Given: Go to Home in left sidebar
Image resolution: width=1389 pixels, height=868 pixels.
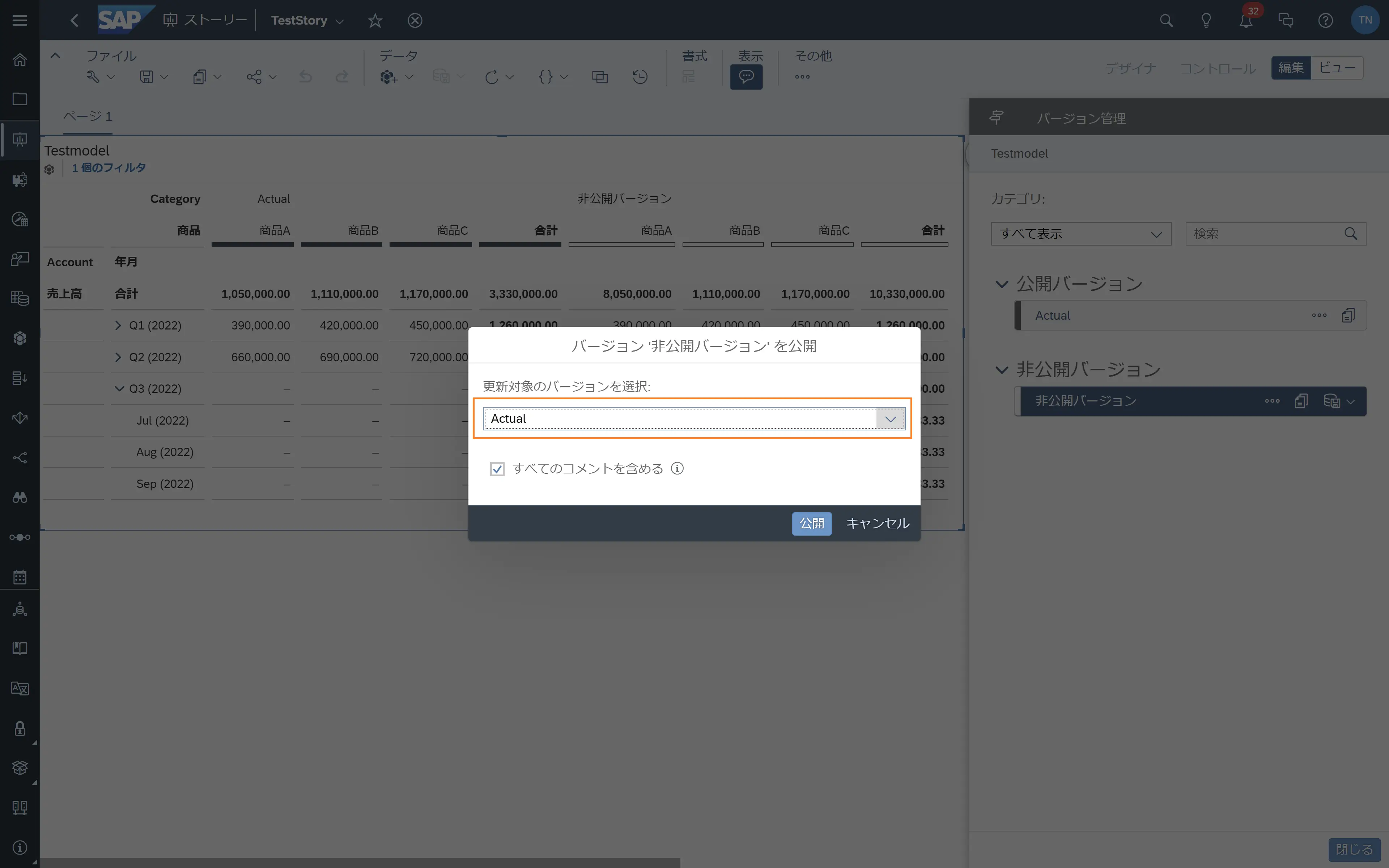Looking at the screenshot, I should (20, 60).
